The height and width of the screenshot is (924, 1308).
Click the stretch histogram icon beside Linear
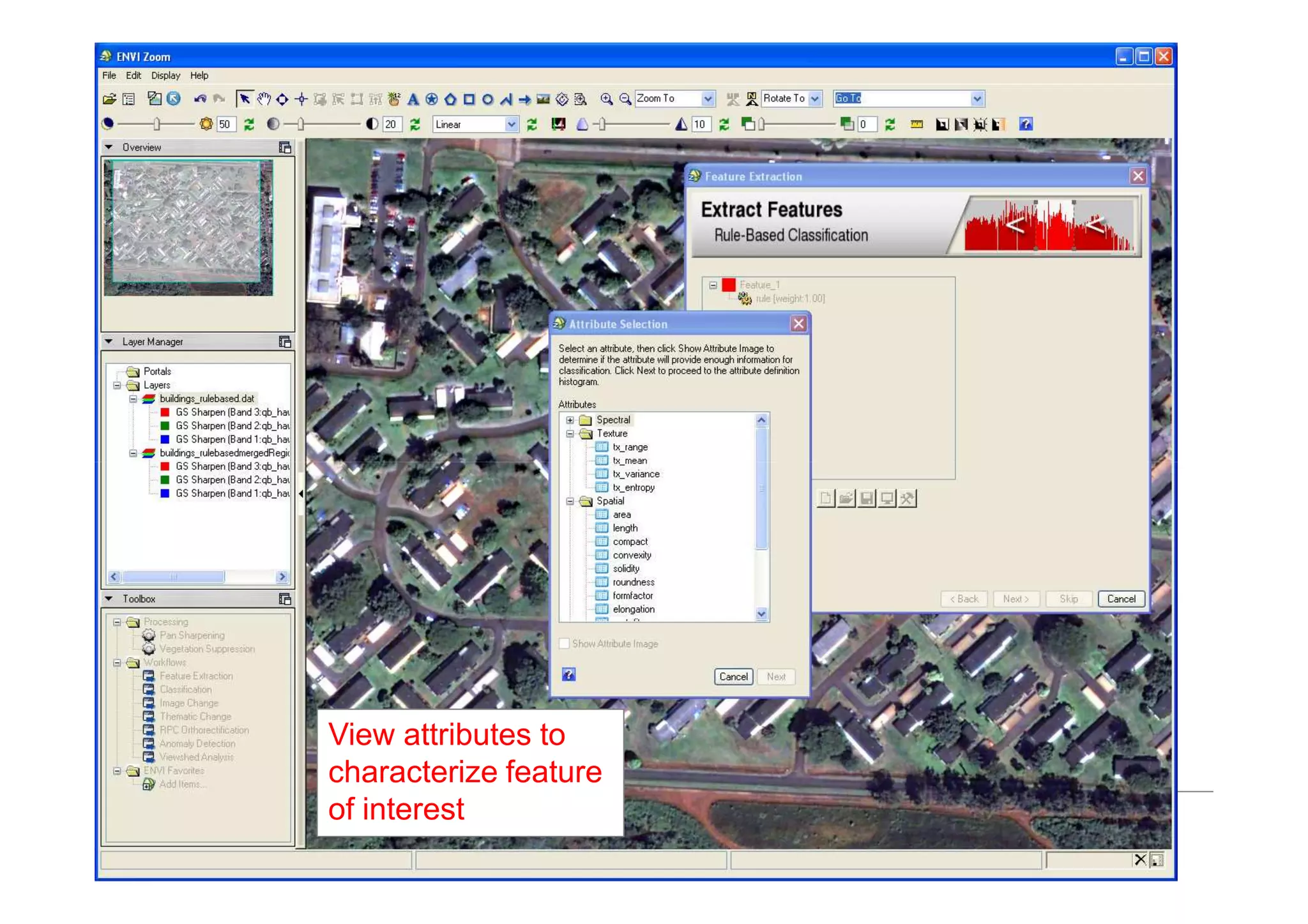558,125
